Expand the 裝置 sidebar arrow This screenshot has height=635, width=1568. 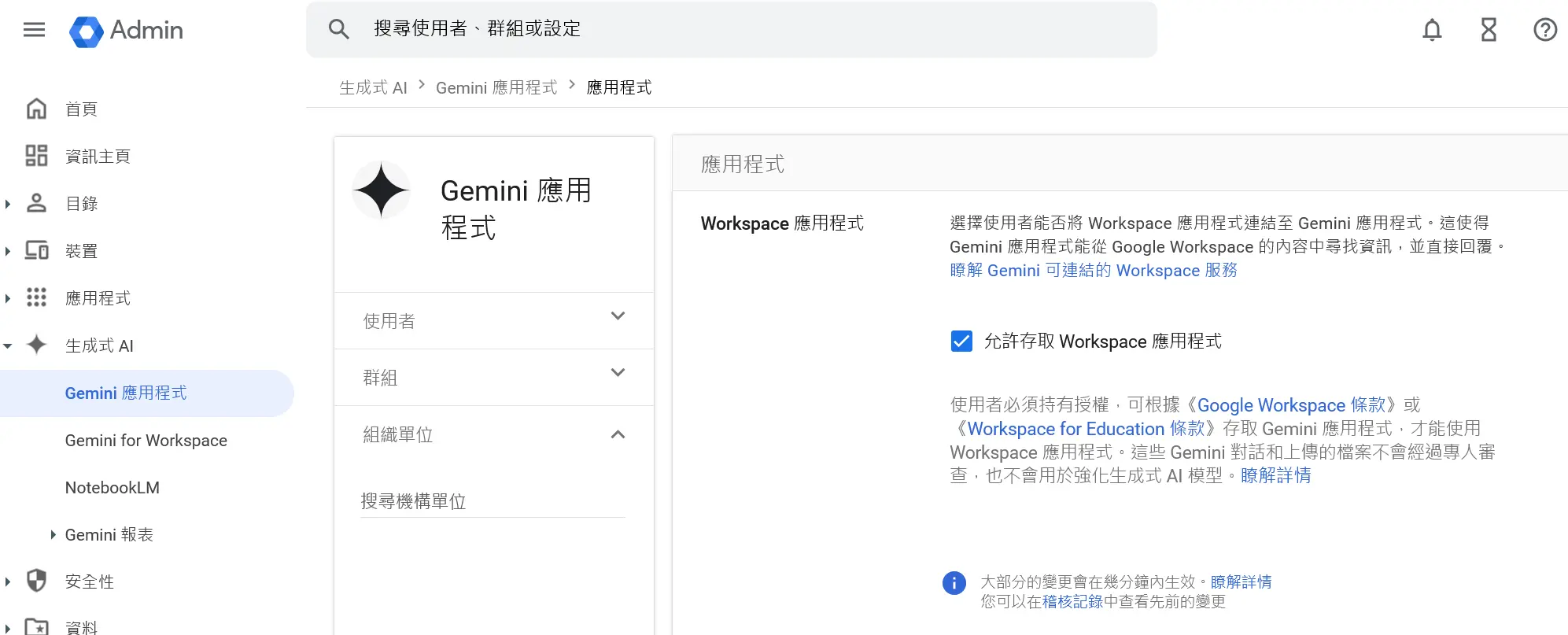(8, 251)
